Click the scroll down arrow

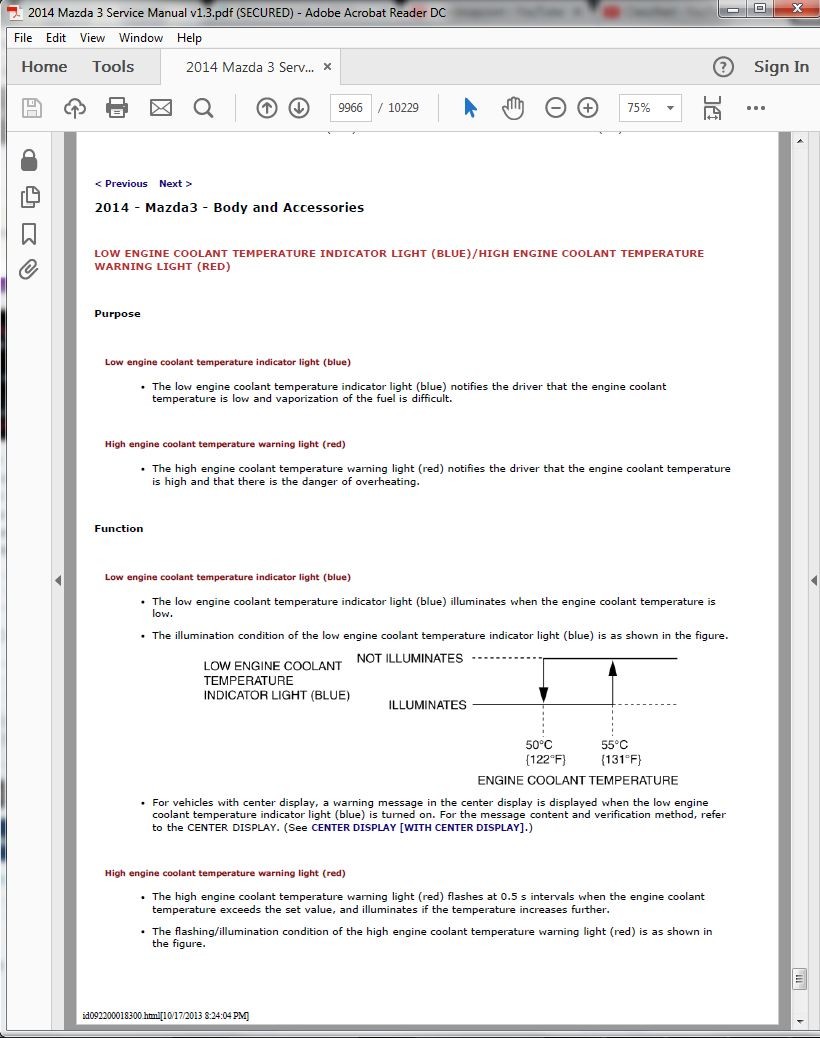[799, 1021]
